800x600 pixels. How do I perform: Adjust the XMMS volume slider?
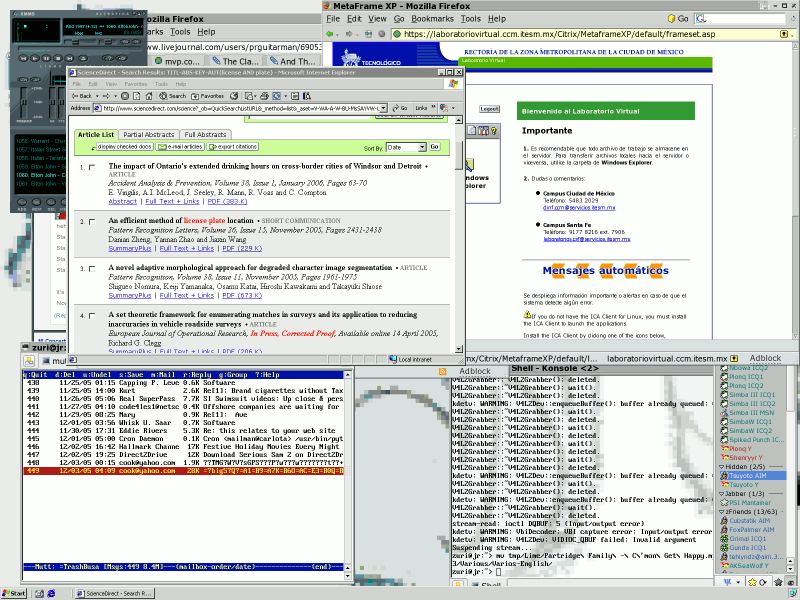(x=74, y=41)
